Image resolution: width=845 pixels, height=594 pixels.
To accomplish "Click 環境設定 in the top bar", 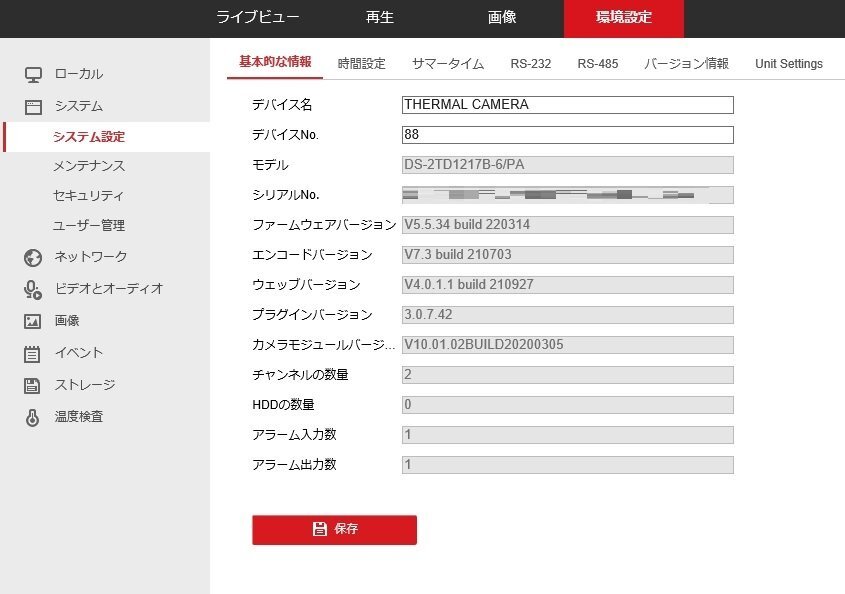I will tap(624, 17).
